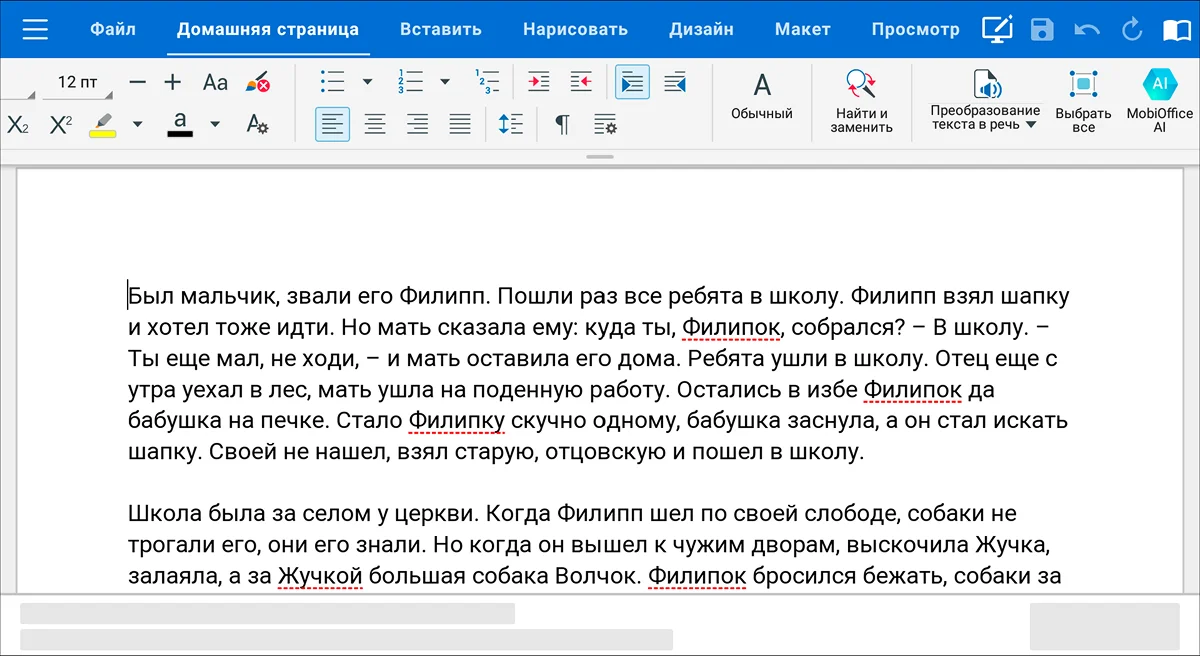Open the Файл tab
This screenshot has width=1200, height=656.
[x=113, y=29]
